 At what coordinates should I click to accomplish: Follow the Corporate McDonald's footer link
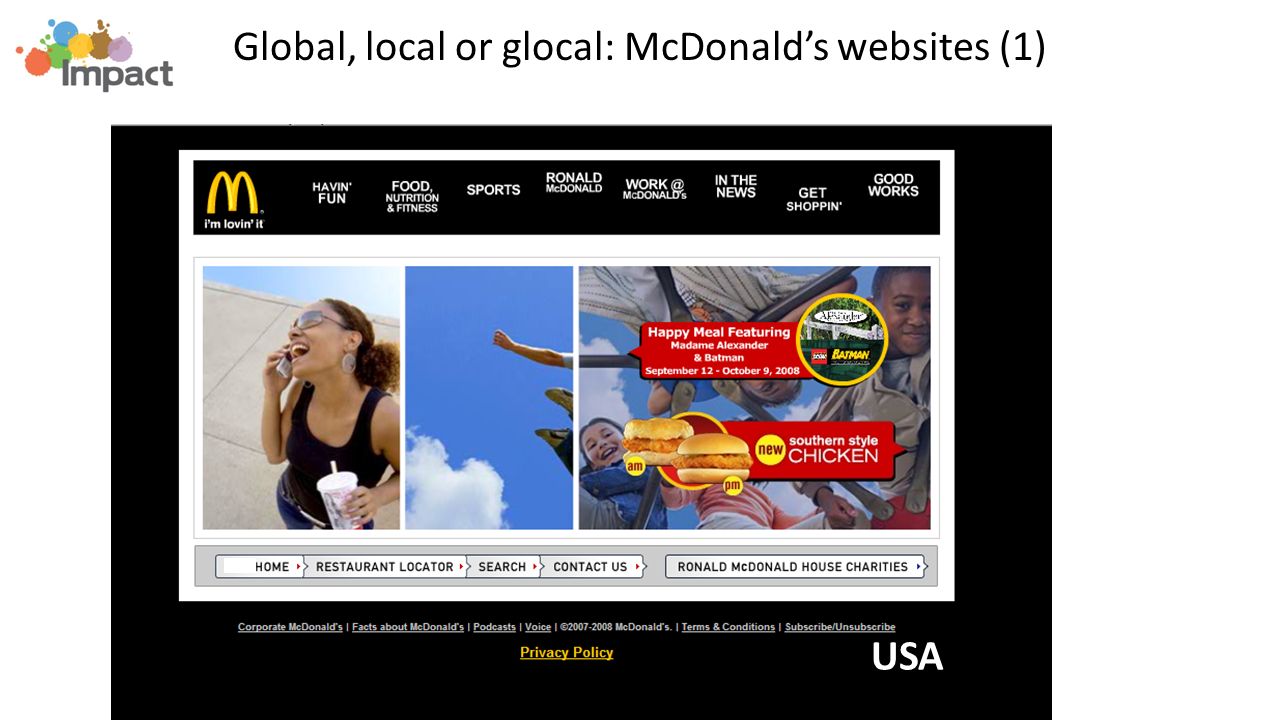[290, 627]
